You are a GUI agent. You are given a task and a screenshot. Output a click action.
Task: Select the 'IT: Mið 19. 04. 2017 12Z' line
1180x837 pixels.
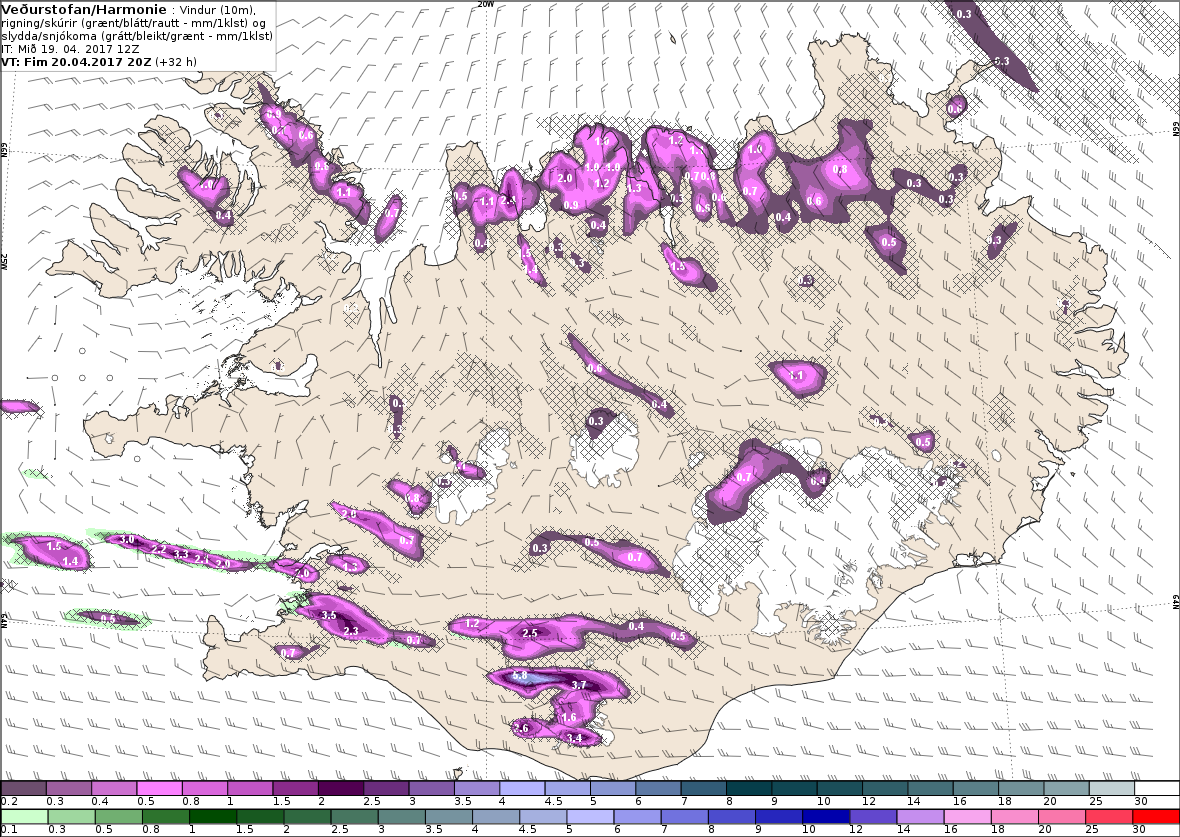(x=70, y=49)
